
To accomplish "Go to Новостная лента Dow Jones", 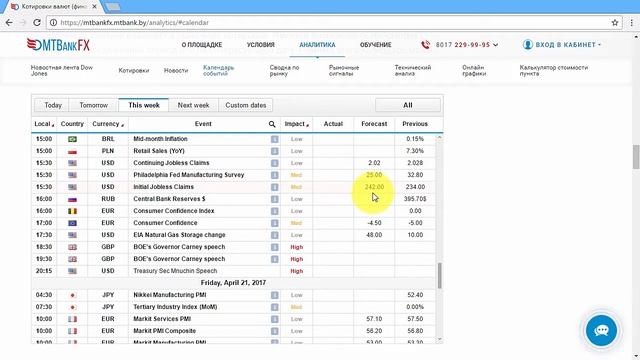I will [x=62, y=71].
